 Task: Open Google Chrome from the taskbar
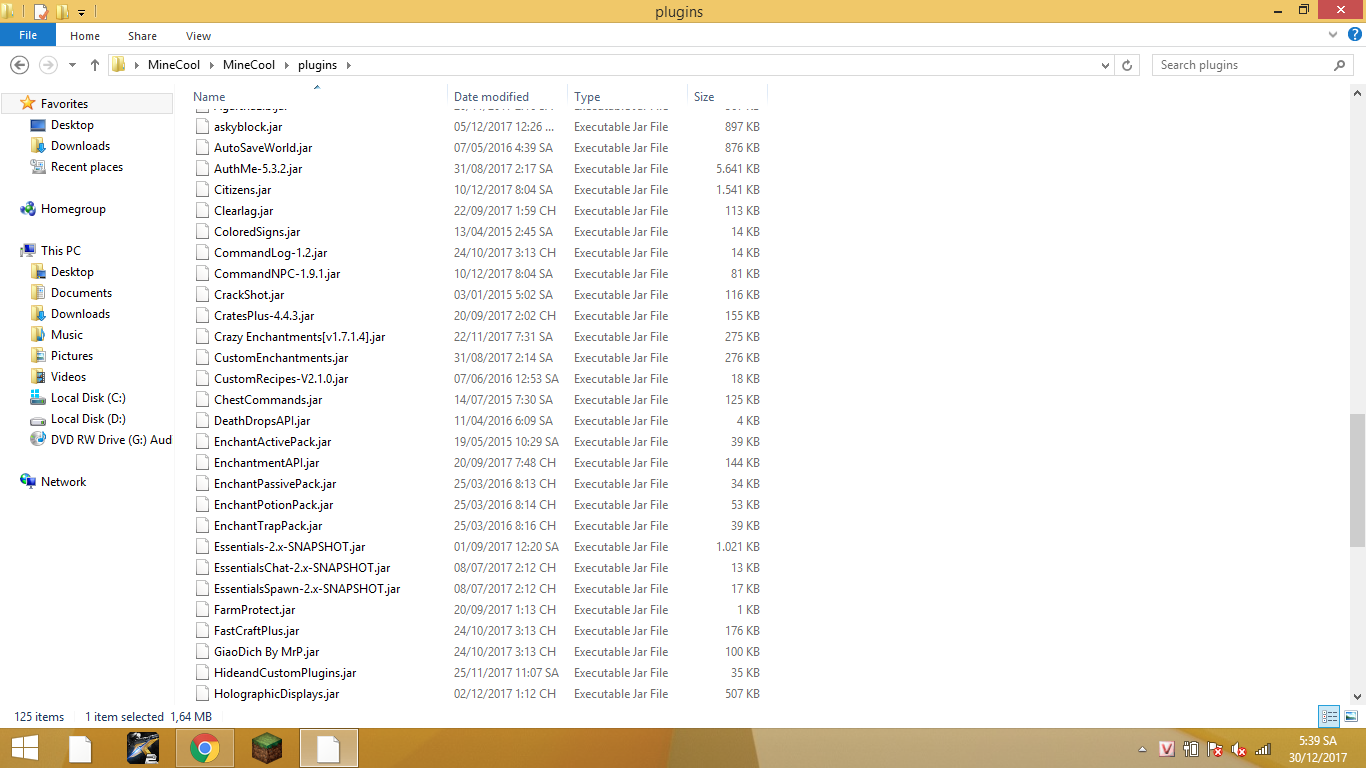coord(205,748)
